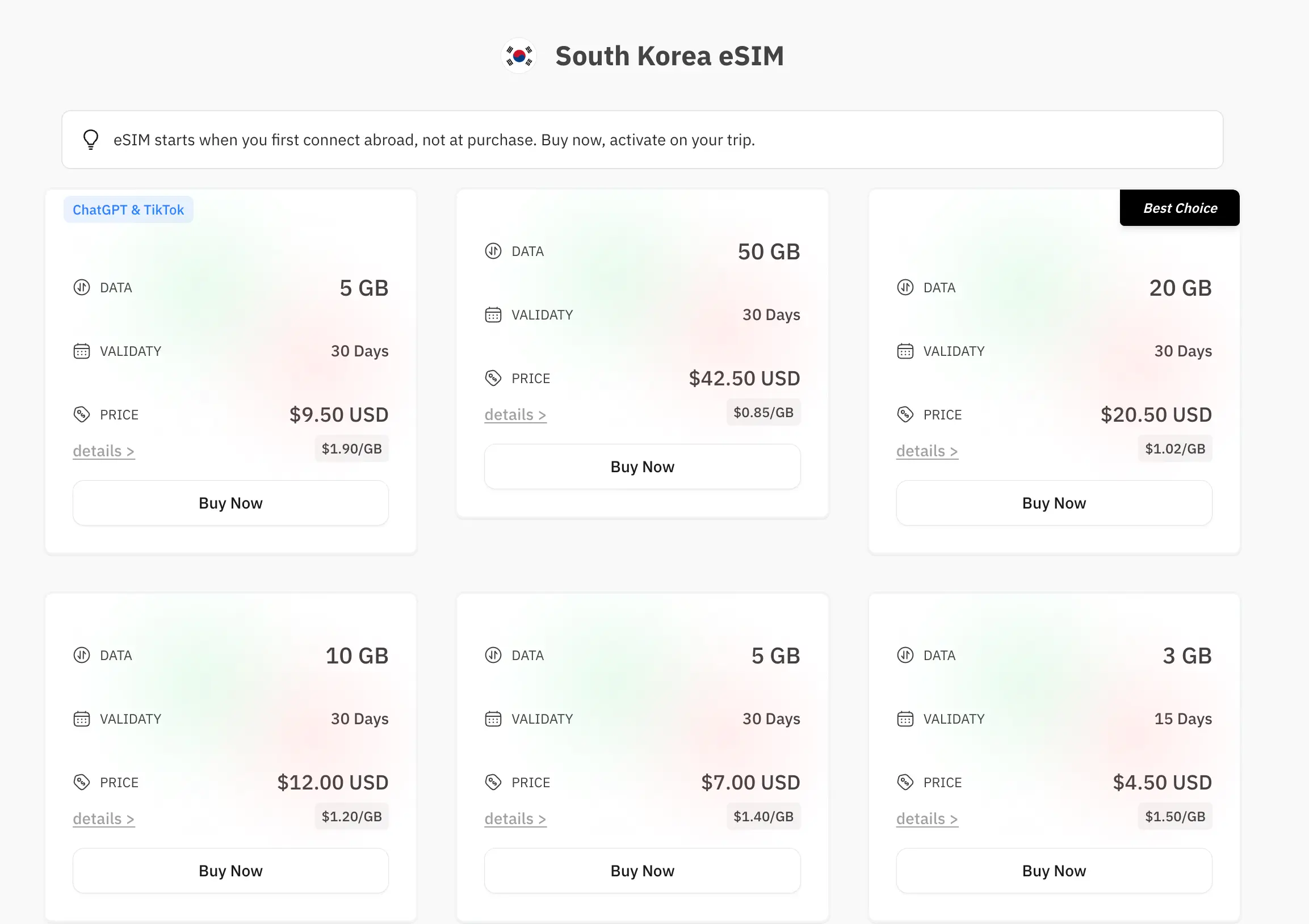1309x924 pixels.
Task: Click the calendar icon on 50 GB plan
Action: click(493, 314)
